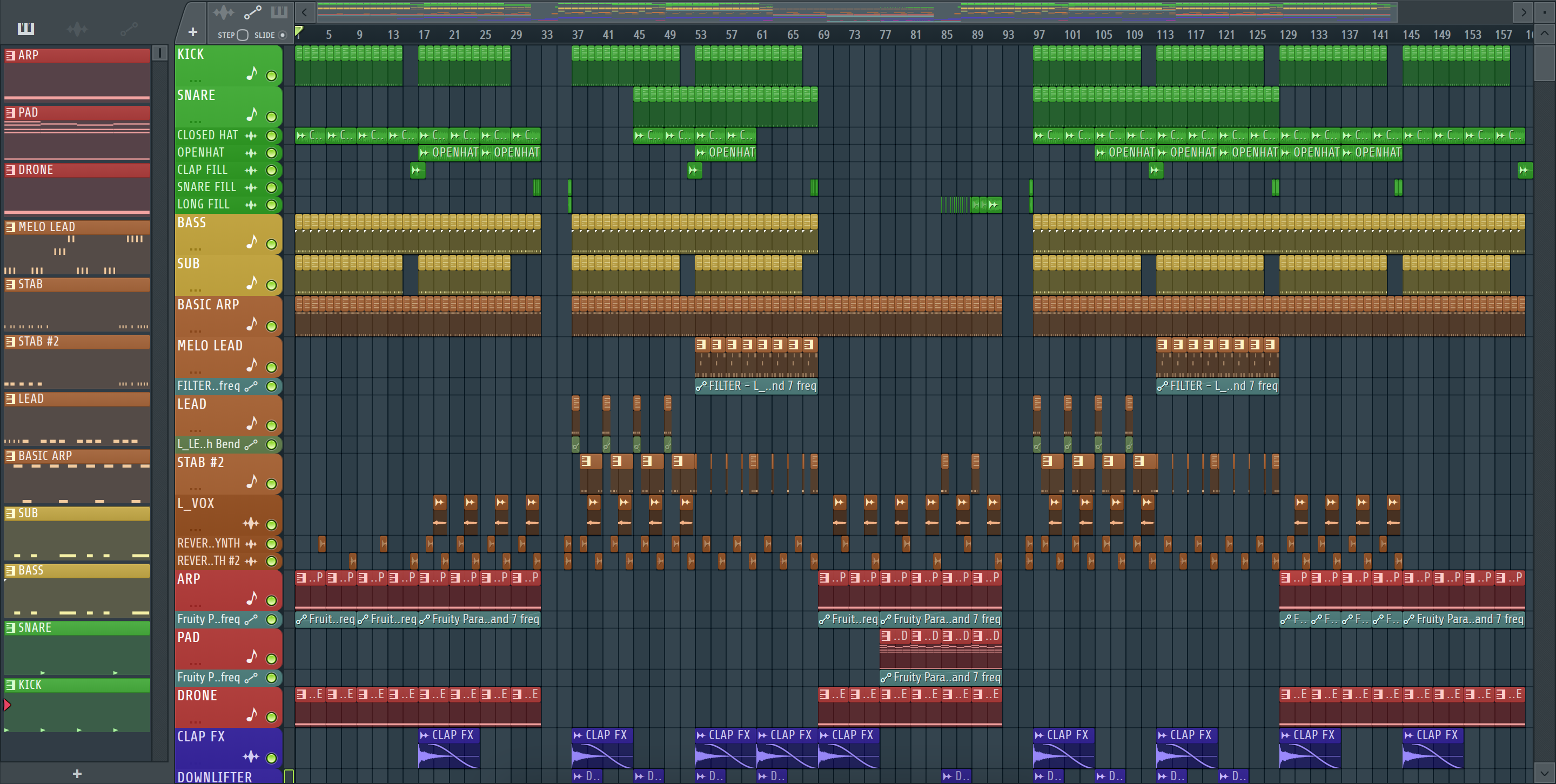Enable the STEP editing checkbox

[242, 35]
